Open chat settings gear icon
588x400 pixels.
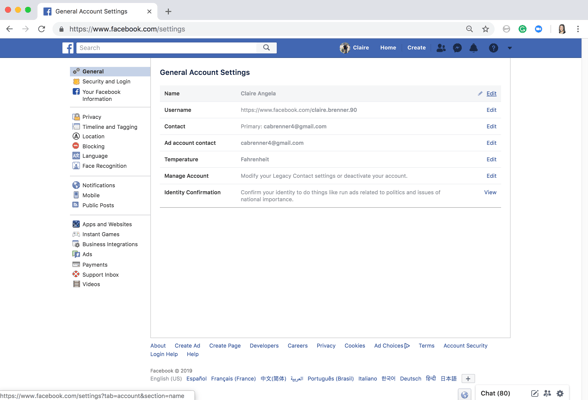560,393
